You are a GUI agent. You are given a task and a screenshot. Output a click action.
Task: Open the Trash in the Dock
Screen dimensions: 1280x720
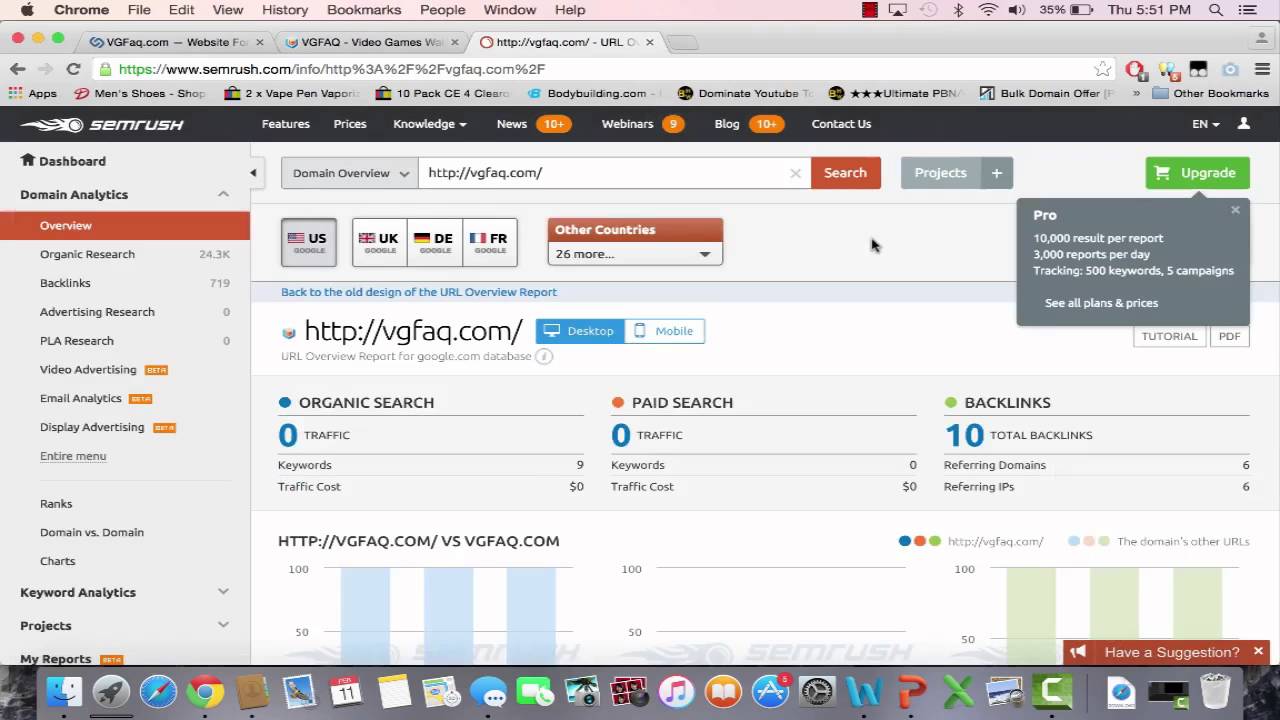pyautogui.click(x=1215, y=692)
